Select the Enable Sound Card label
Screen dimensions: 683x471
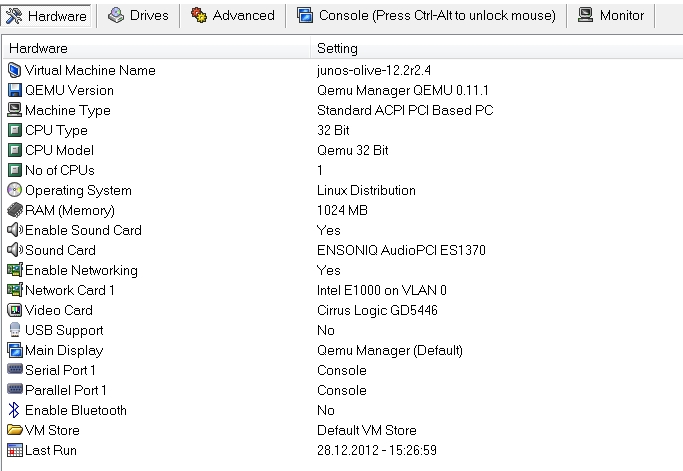83,230
